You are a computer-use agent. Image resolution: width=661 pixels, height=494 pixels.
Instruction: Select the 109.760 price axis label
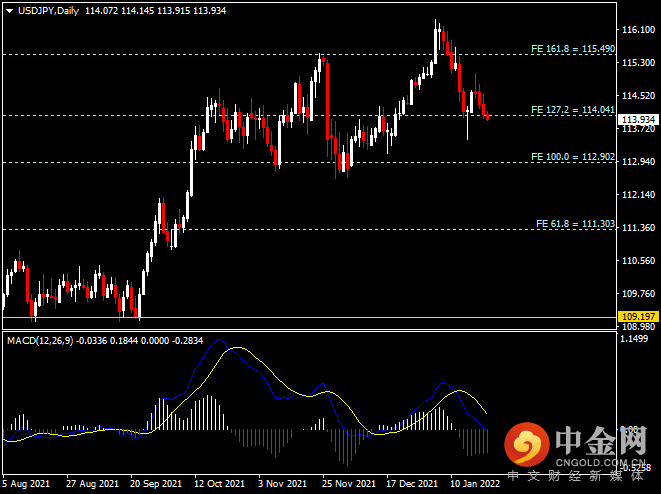[x=638, y=294]
